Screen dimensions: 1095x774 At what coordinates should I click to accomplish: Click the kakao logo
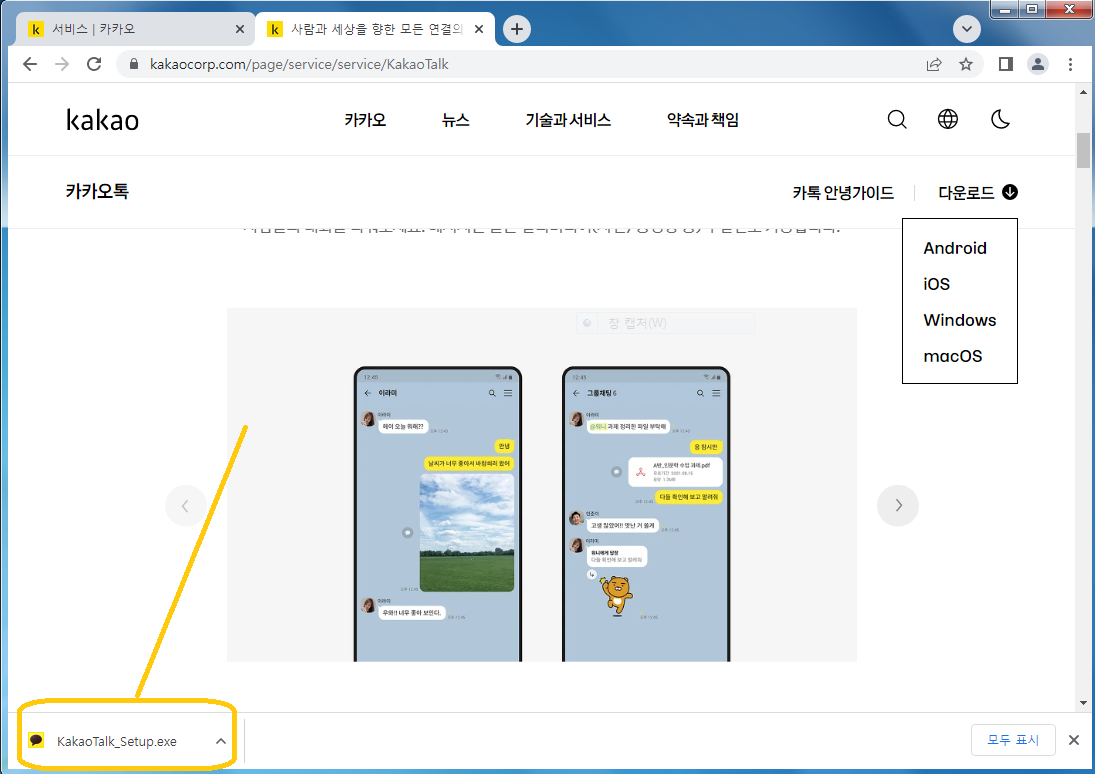point(103,120)
